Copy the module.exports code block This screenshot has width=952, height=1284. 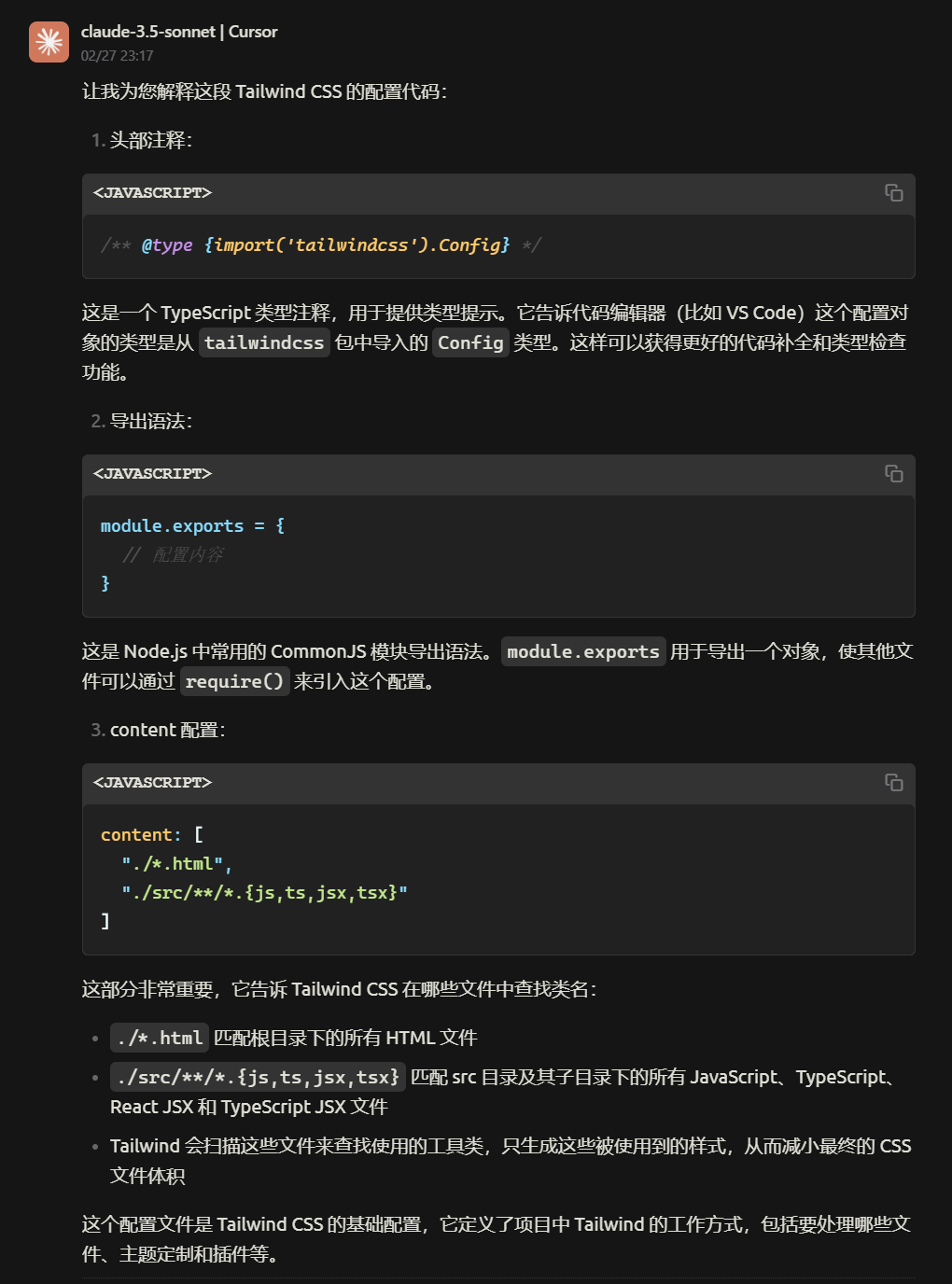click(x=893, y=473)
